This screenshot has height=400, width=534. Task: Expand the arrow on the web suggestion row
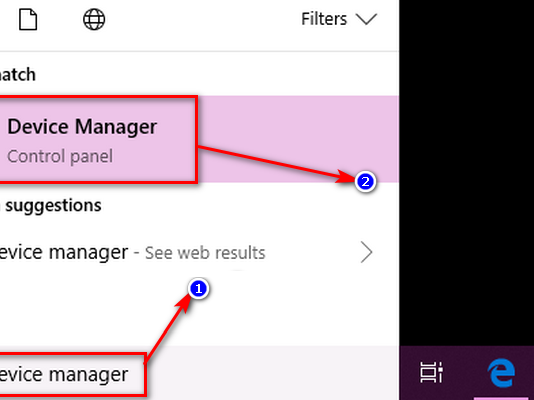click(x=366, y=252)
